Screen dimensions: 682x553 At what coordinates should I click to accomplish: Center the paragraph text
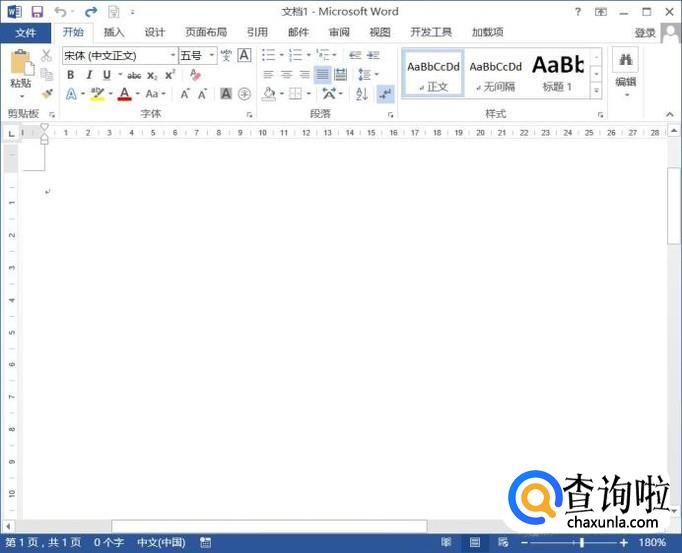[x=286, y=74]
